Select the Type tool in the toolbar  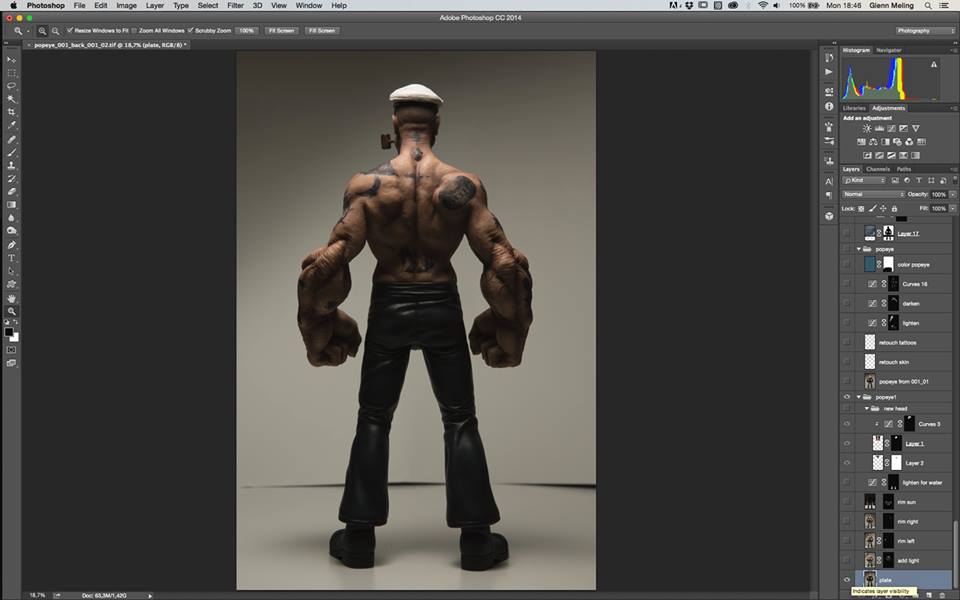(x=12, y=258)
